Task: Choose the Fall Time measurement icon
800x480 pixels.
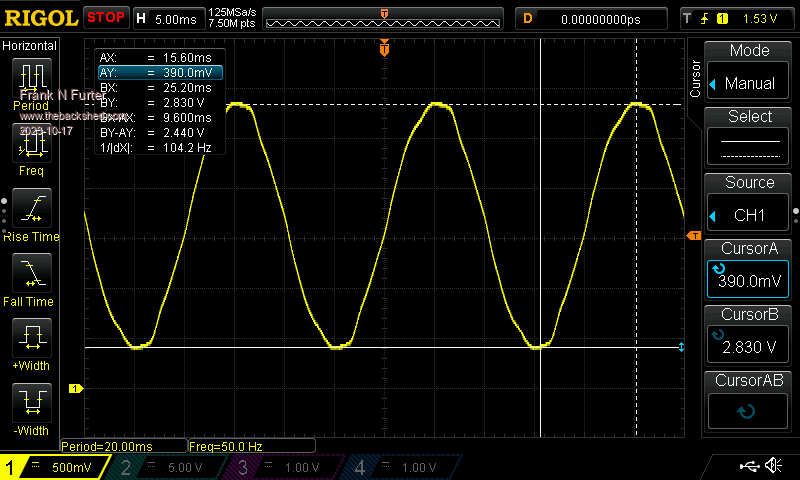Action: 31,275
